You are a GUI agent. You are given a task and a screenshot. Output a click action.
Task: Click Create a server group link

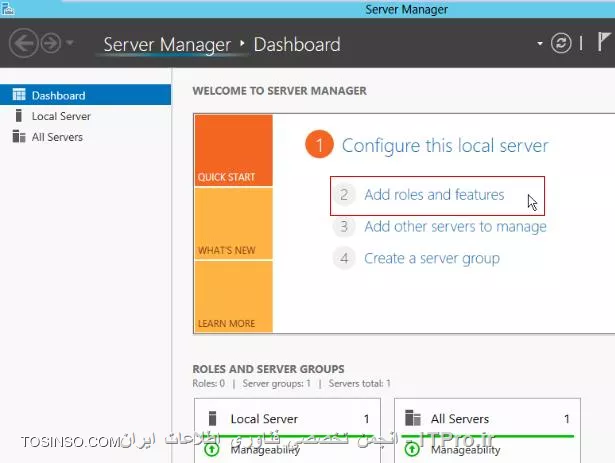(432, 259)
